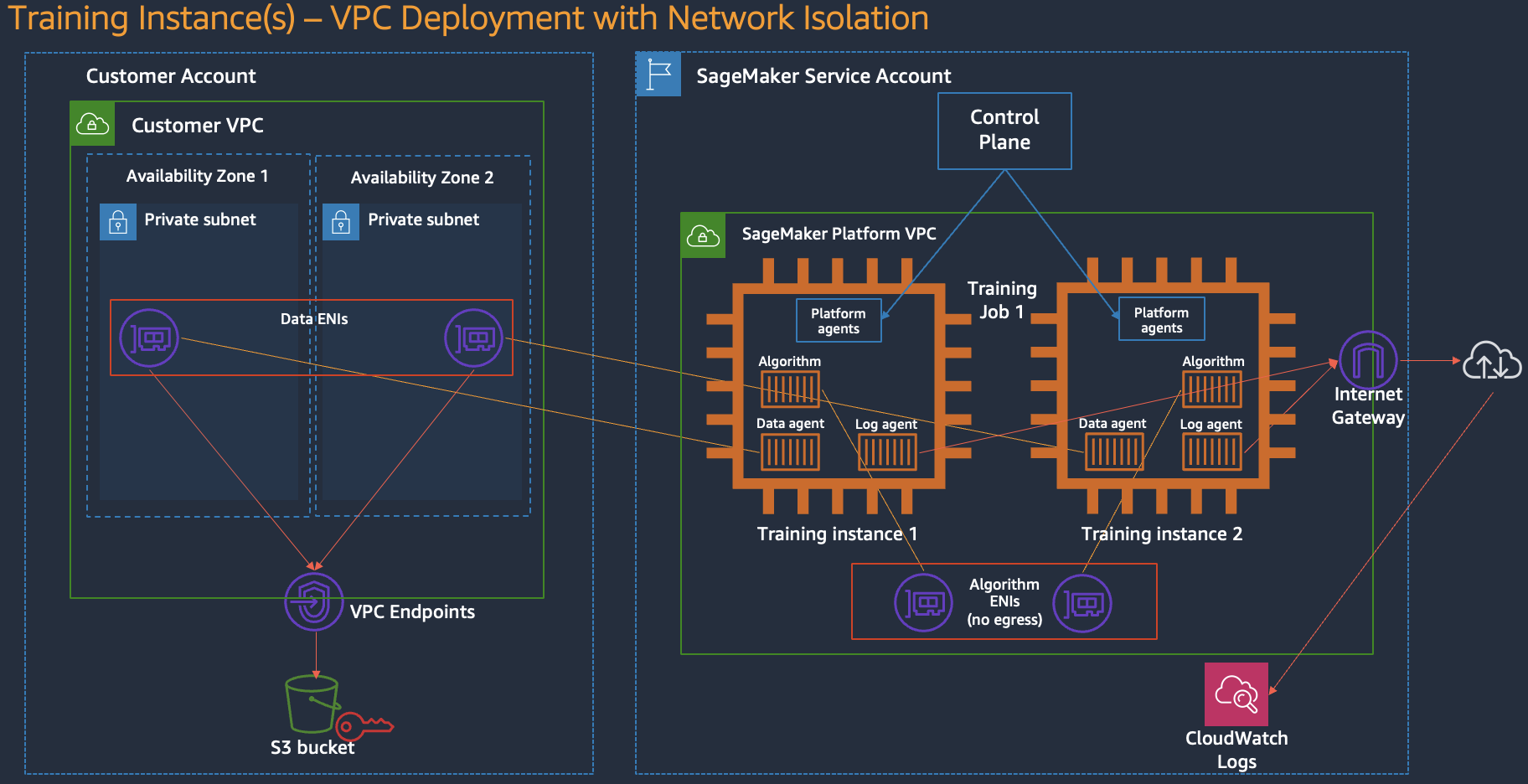Select the "S3 bucket" label
1528x784 pixels.
[x=312, y=748]
